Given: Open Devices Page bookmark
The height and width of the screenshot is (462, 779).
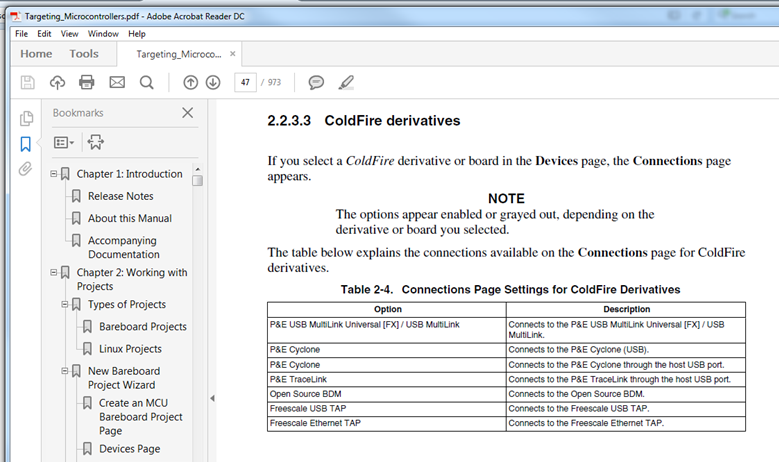Looking at the screenshot, I should click(x=129, y=449).
